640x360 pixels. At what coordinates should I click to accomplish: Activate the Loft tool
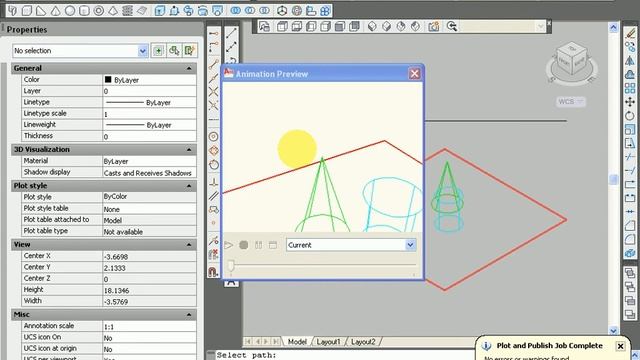(218, 11)
